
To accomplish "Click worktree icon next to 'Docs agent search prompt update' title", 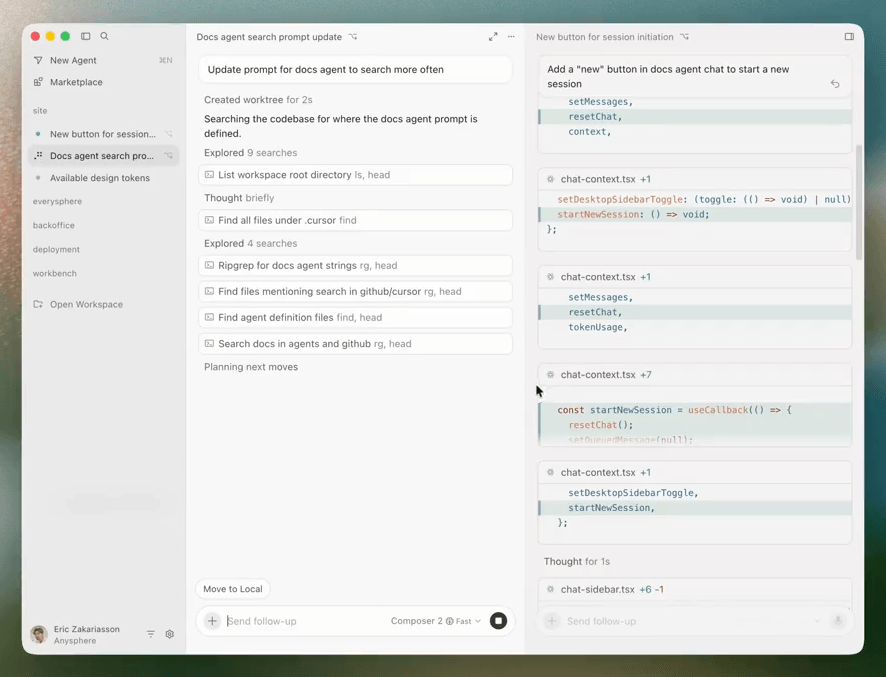I will [x=353, y=37].
